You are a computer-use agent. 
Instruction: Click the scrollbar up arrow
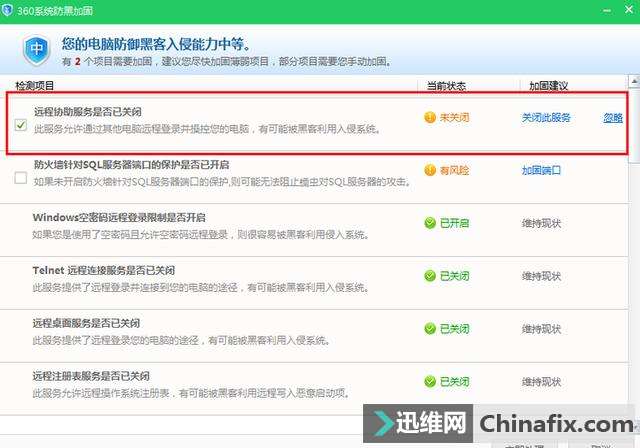point(634,82)
